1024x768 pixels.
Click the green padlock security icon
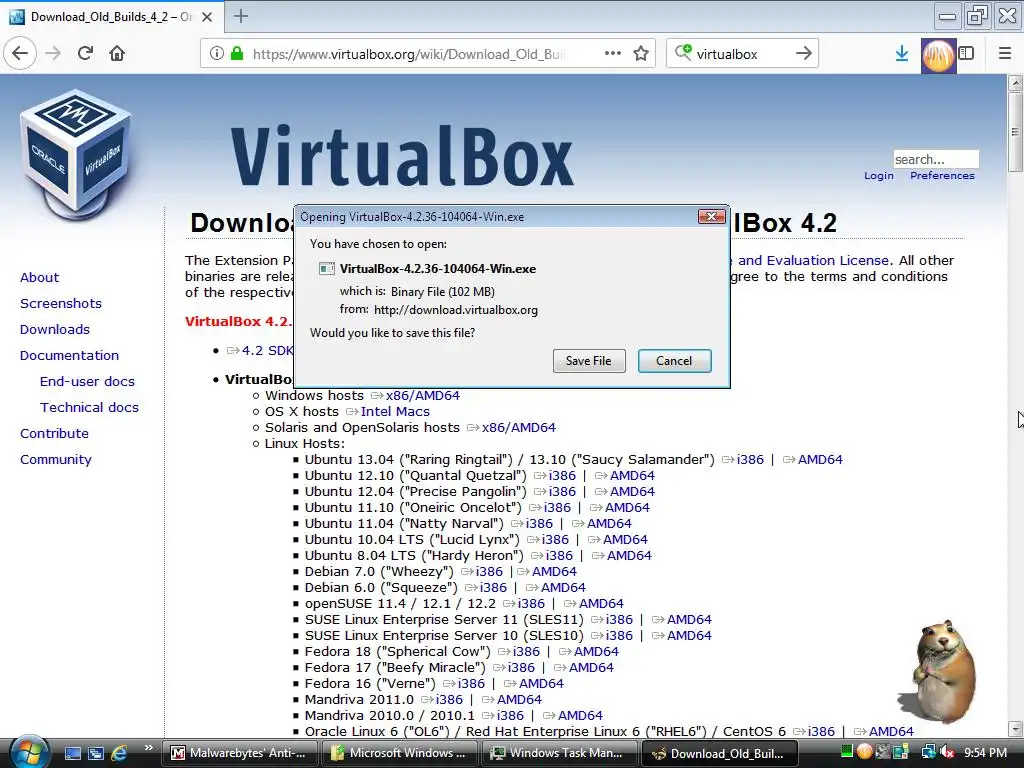(x=236, y=53)
